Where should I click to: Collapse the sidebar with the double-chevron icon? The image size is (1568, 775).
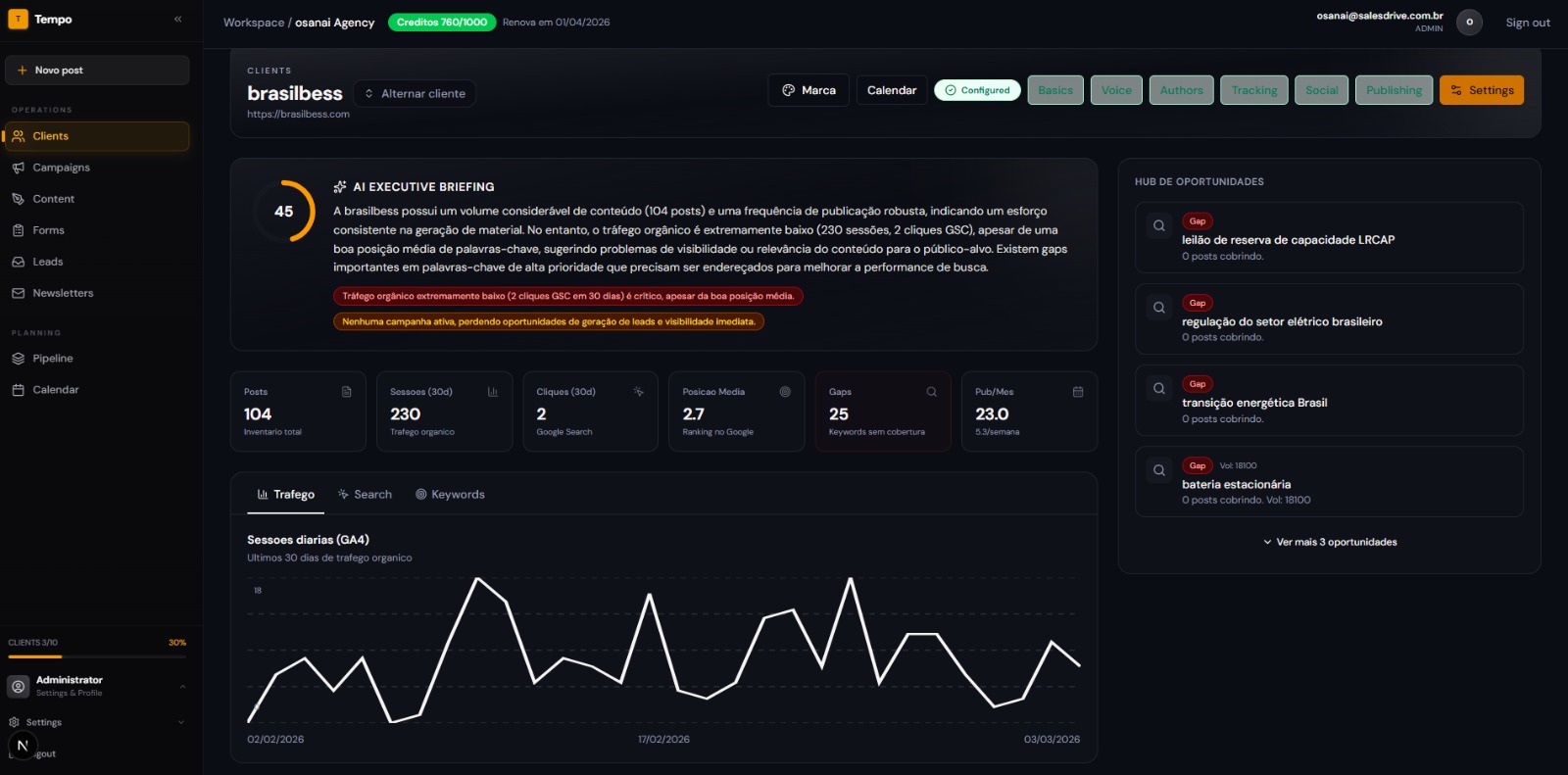(177, 20)
